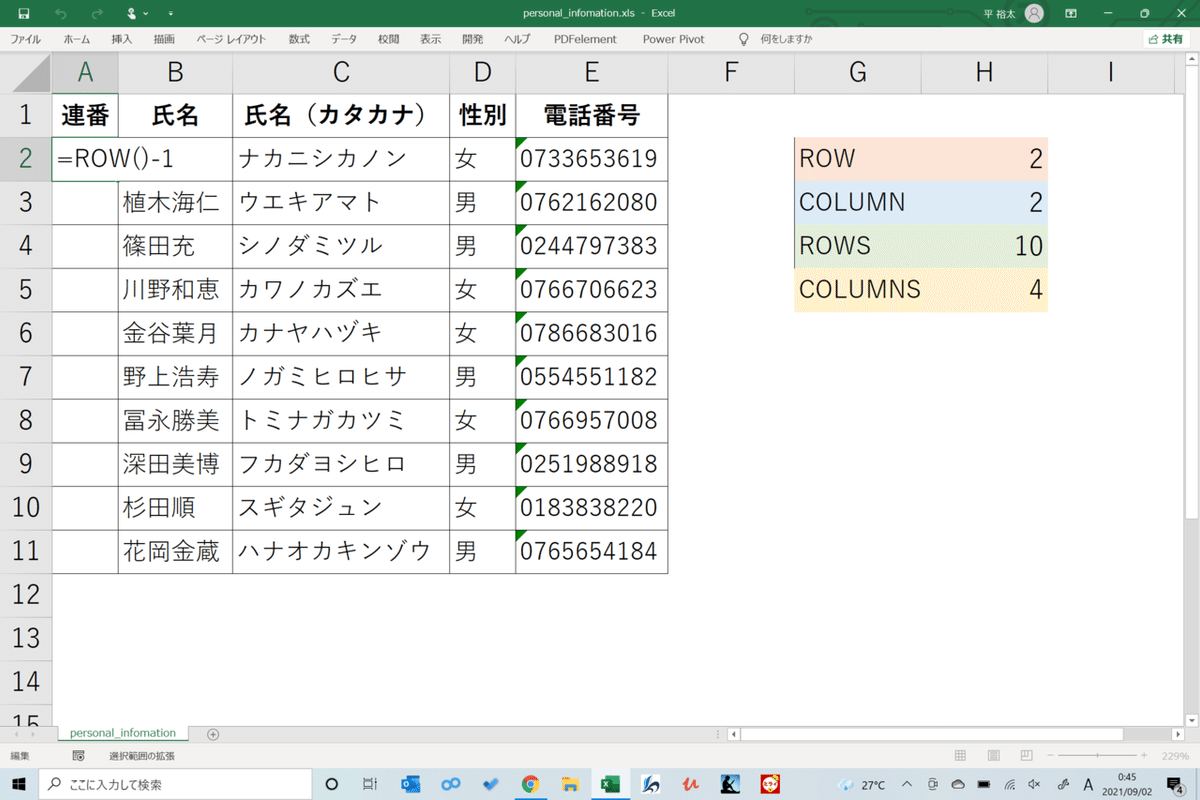Open the ヘルプ ribbon tab
Viewport: 1200px width, 800px height.
(x=517, y=39)
